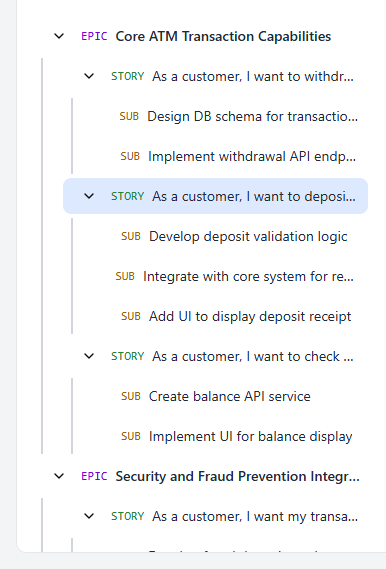This screenshot has width=386, height=569.
Task: Open story 'As a customer, I want to withdr...'
Action: tap(253, 76)
